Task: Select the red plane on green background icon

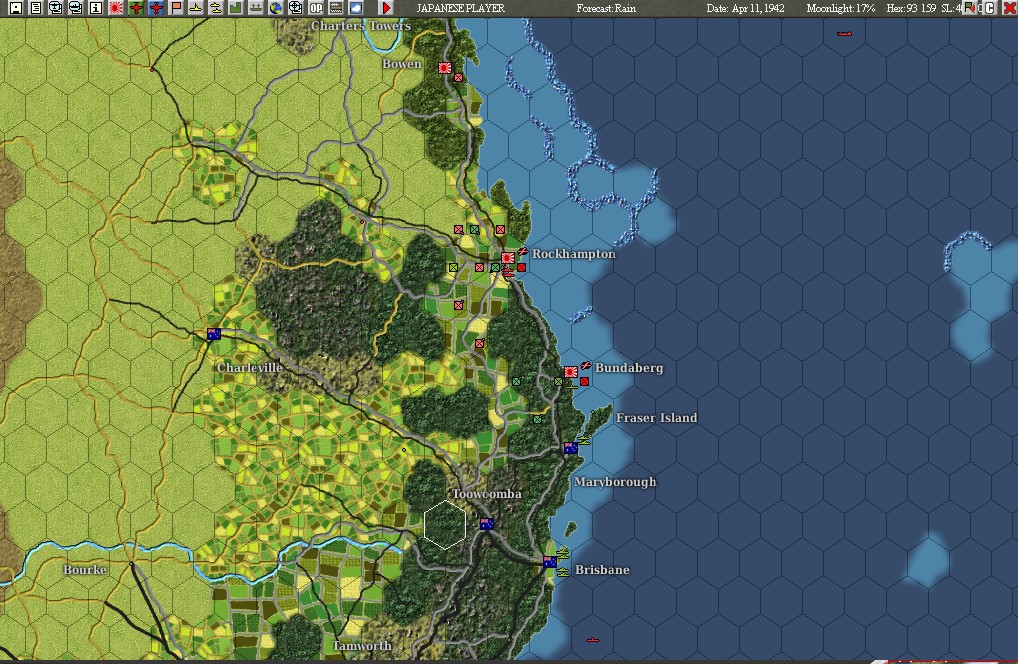Action: [136, 8]
